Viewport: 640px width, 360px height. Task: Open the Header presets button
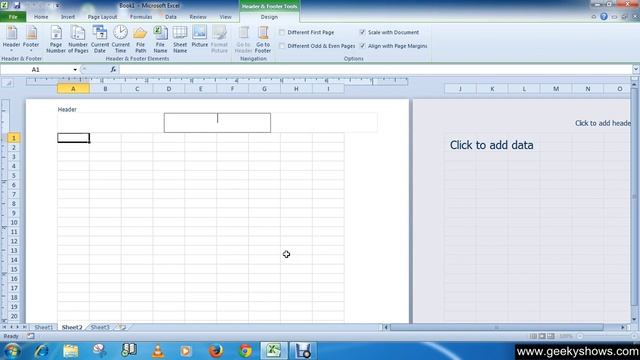[11, 39]
